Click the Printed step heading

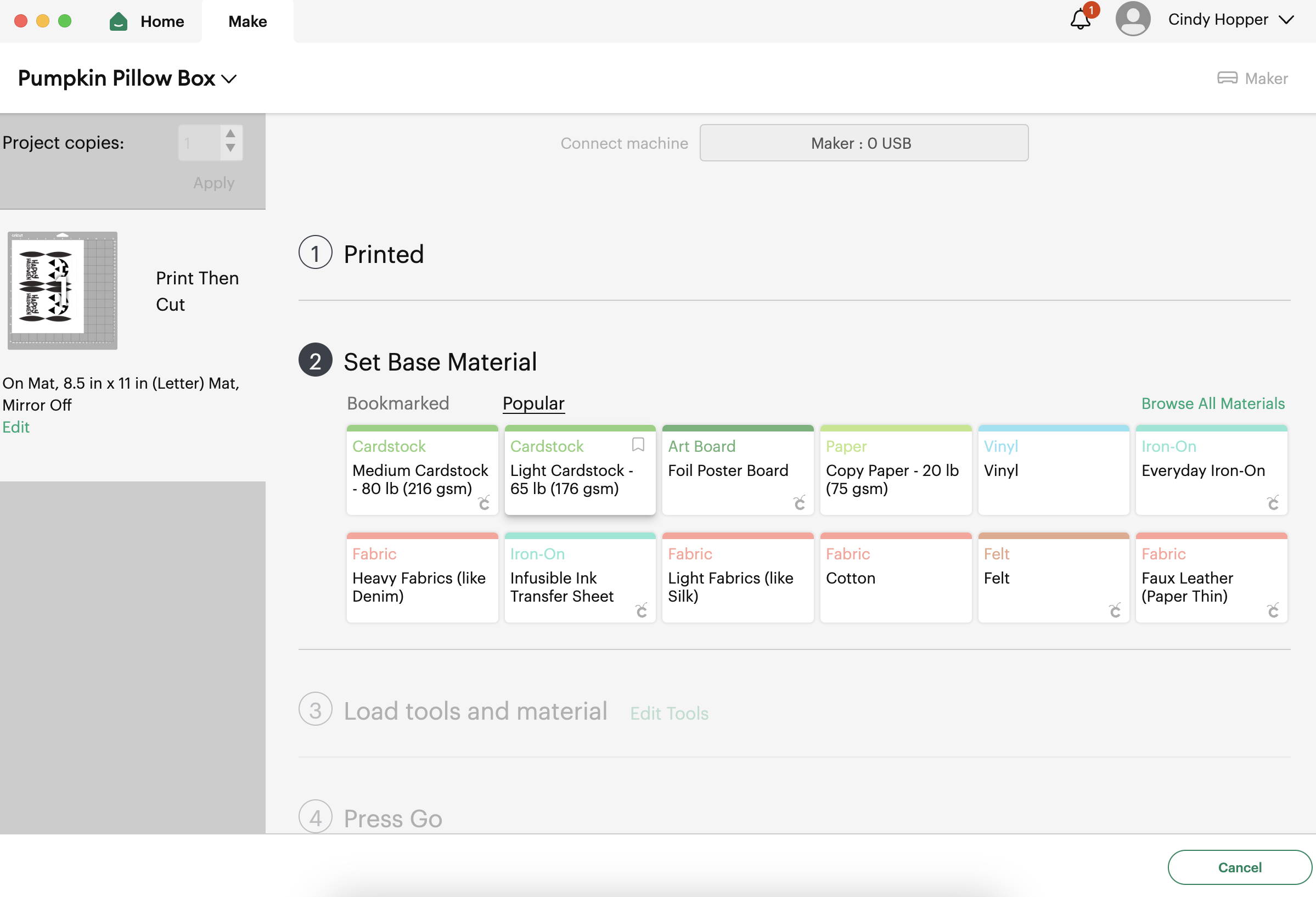point(384,254)
